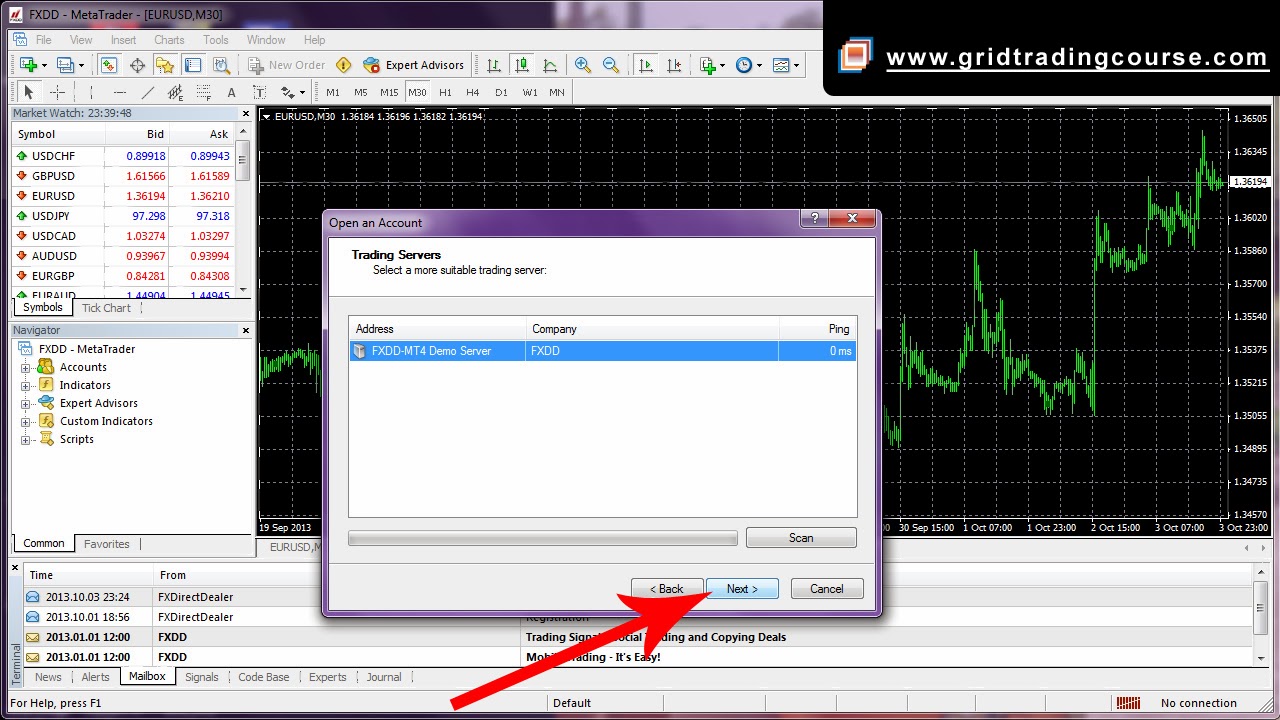
Task: Toggle the Navigator star-folder icon
Action: (x=165, y=65)
